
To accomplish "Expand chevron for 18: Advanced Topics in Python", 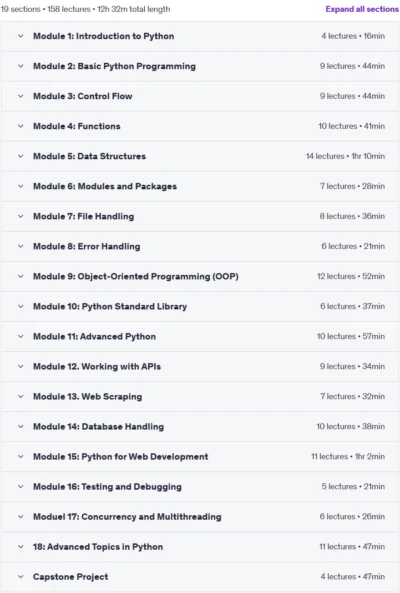I will pos(21,547).
